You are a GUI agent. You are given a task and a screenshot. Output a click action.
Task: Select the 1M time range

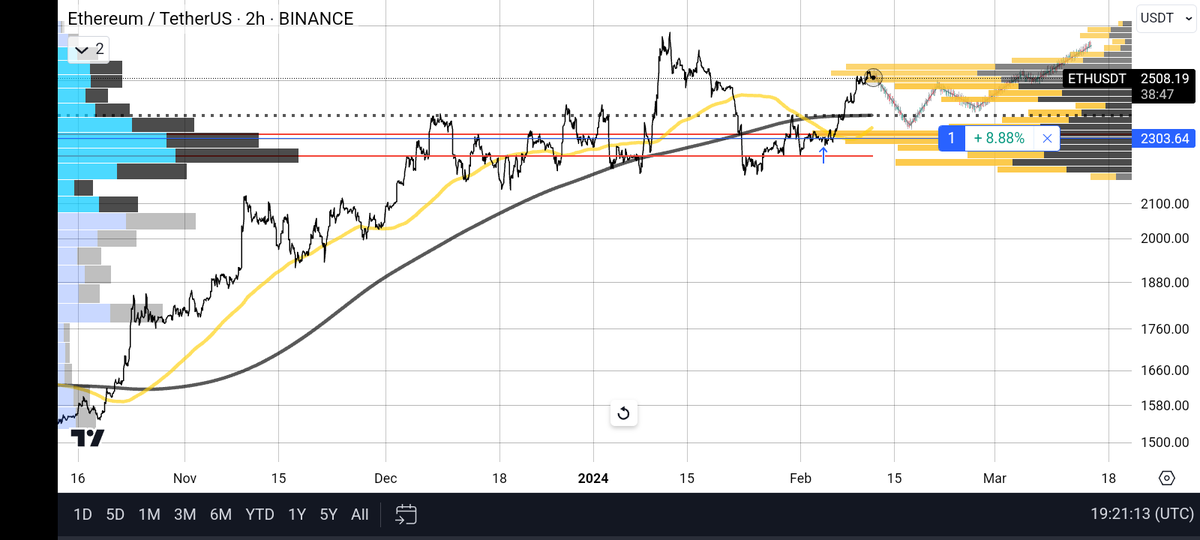coord(149,515)
